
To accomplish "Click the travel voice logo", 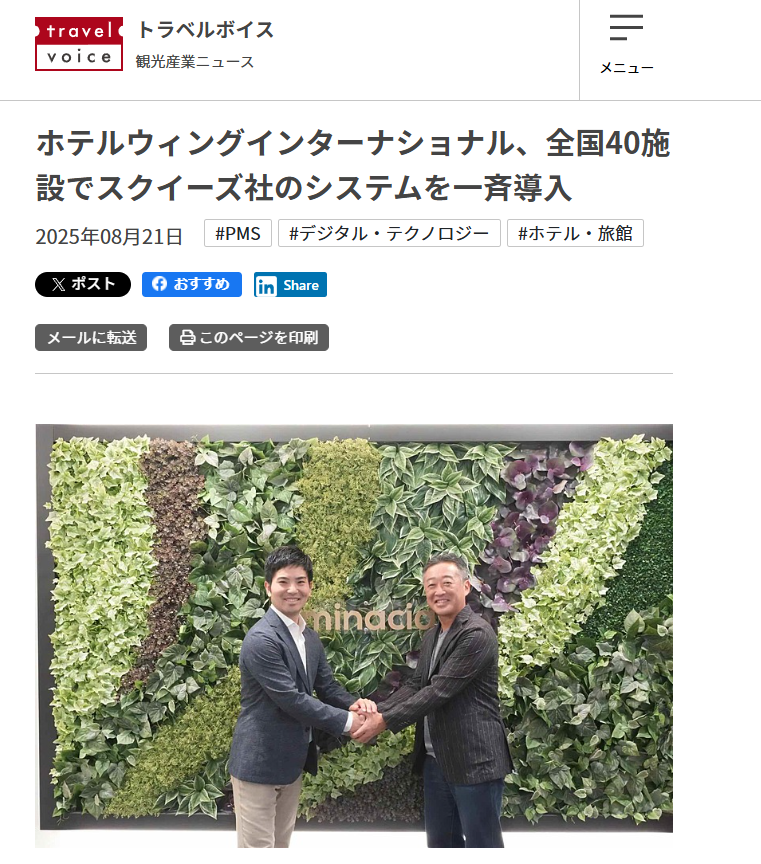I will [79, 44].
